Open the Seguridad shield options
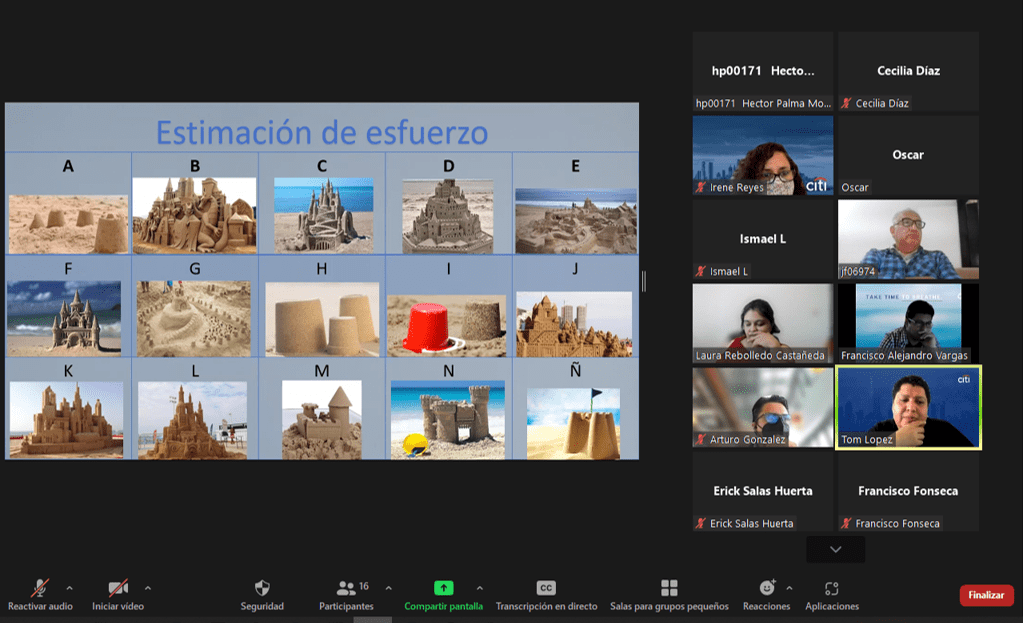The width and height of the screenshot is (1023, 623). point(262,589)
